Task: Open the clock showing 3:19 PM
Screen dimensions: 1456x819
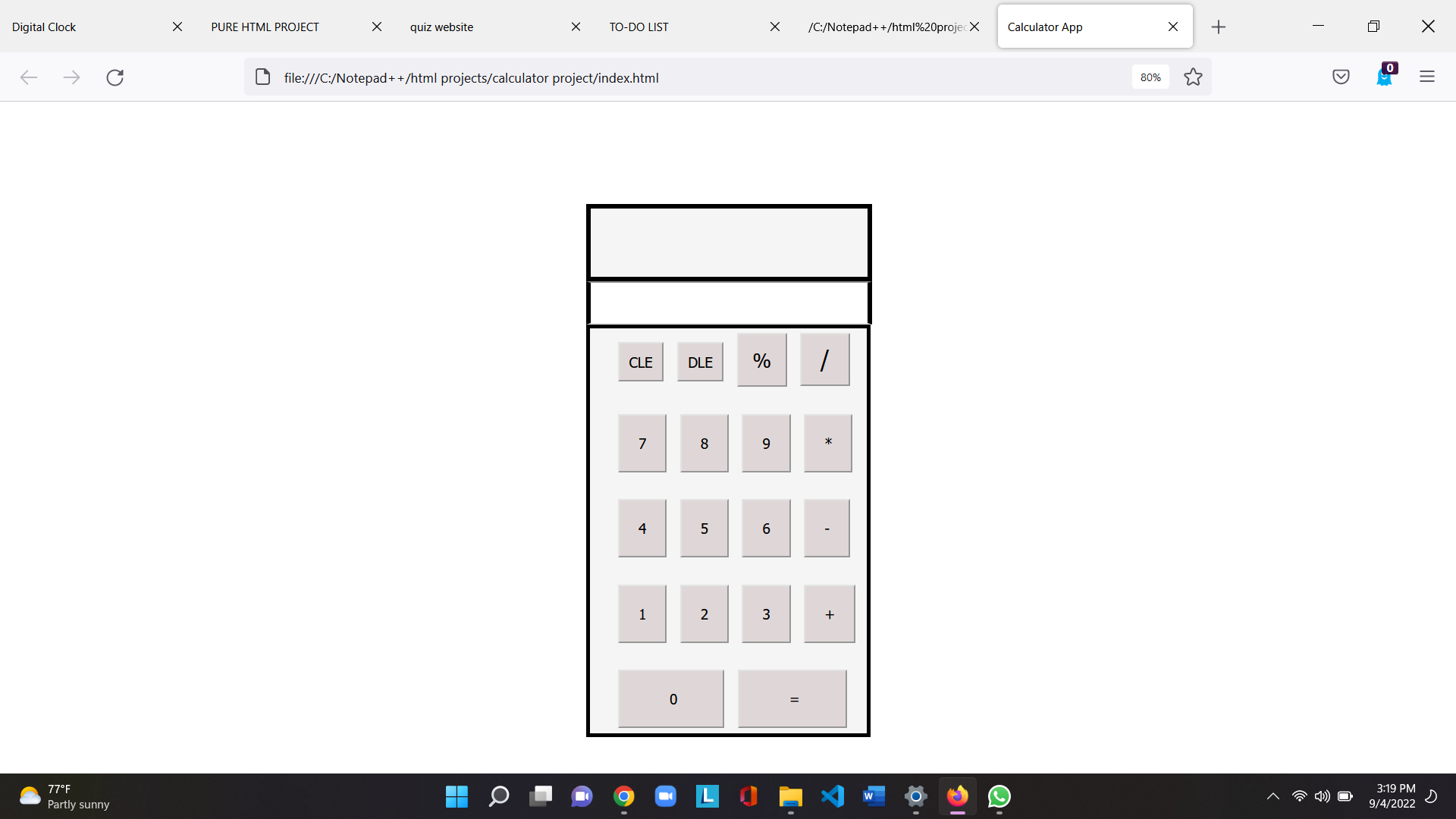Action: pyautogui.click(x=1392, y=796)
